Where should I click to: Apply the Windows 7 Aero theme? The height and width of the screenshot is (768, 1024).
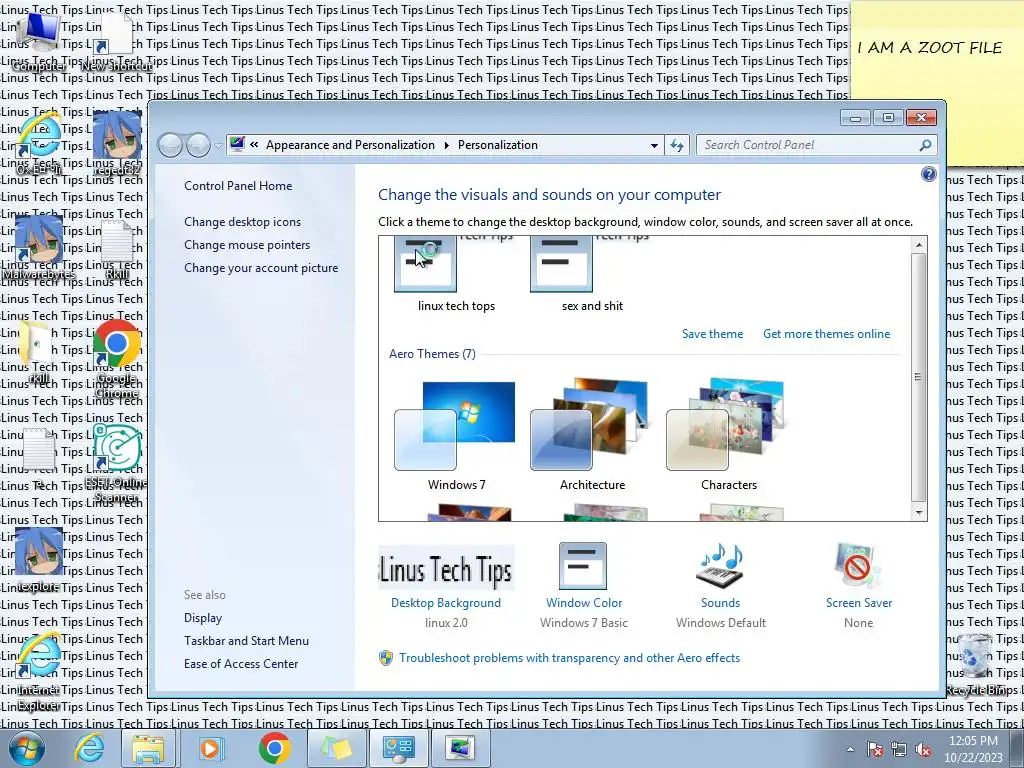point(456,436)
